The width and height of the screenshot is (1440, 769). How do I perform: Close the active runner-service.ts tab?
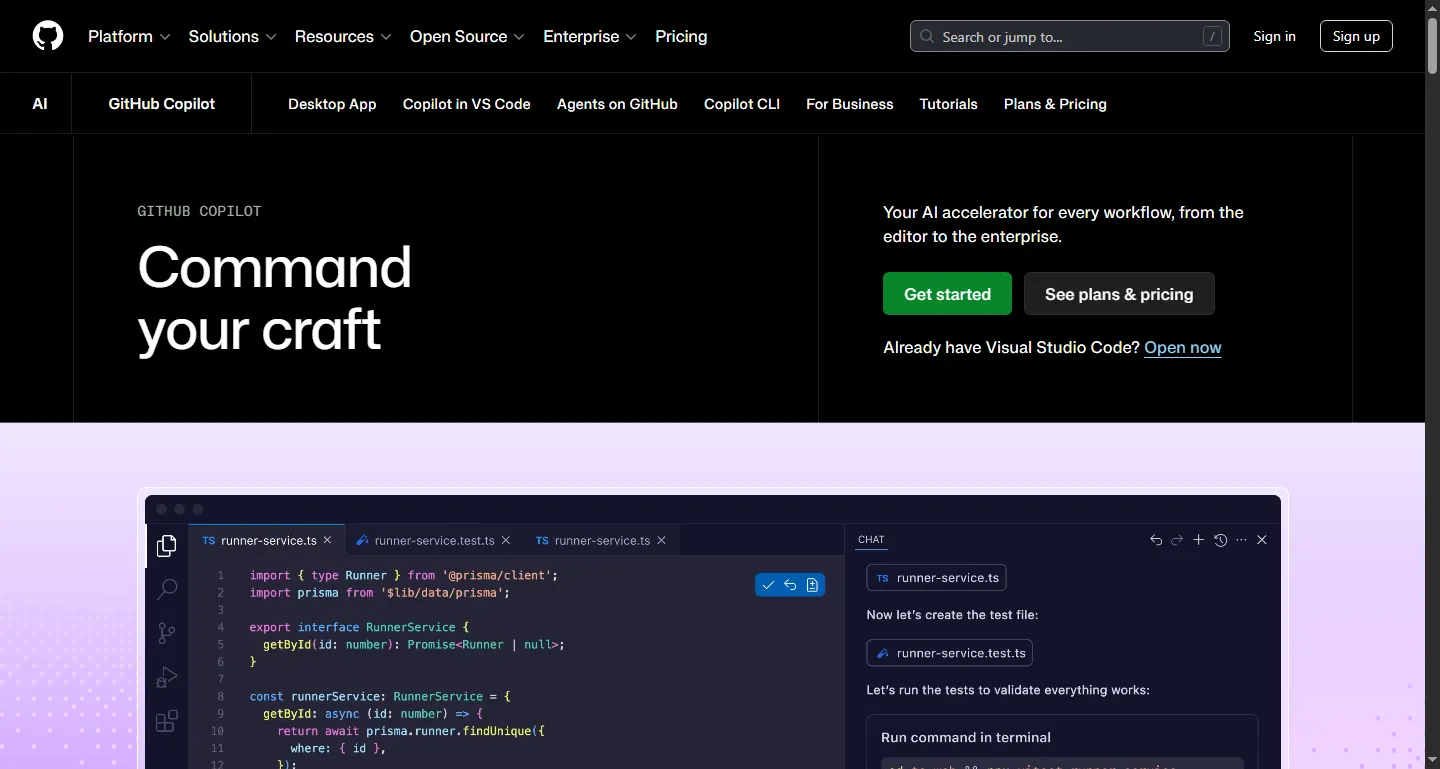[x=328, y=540]
